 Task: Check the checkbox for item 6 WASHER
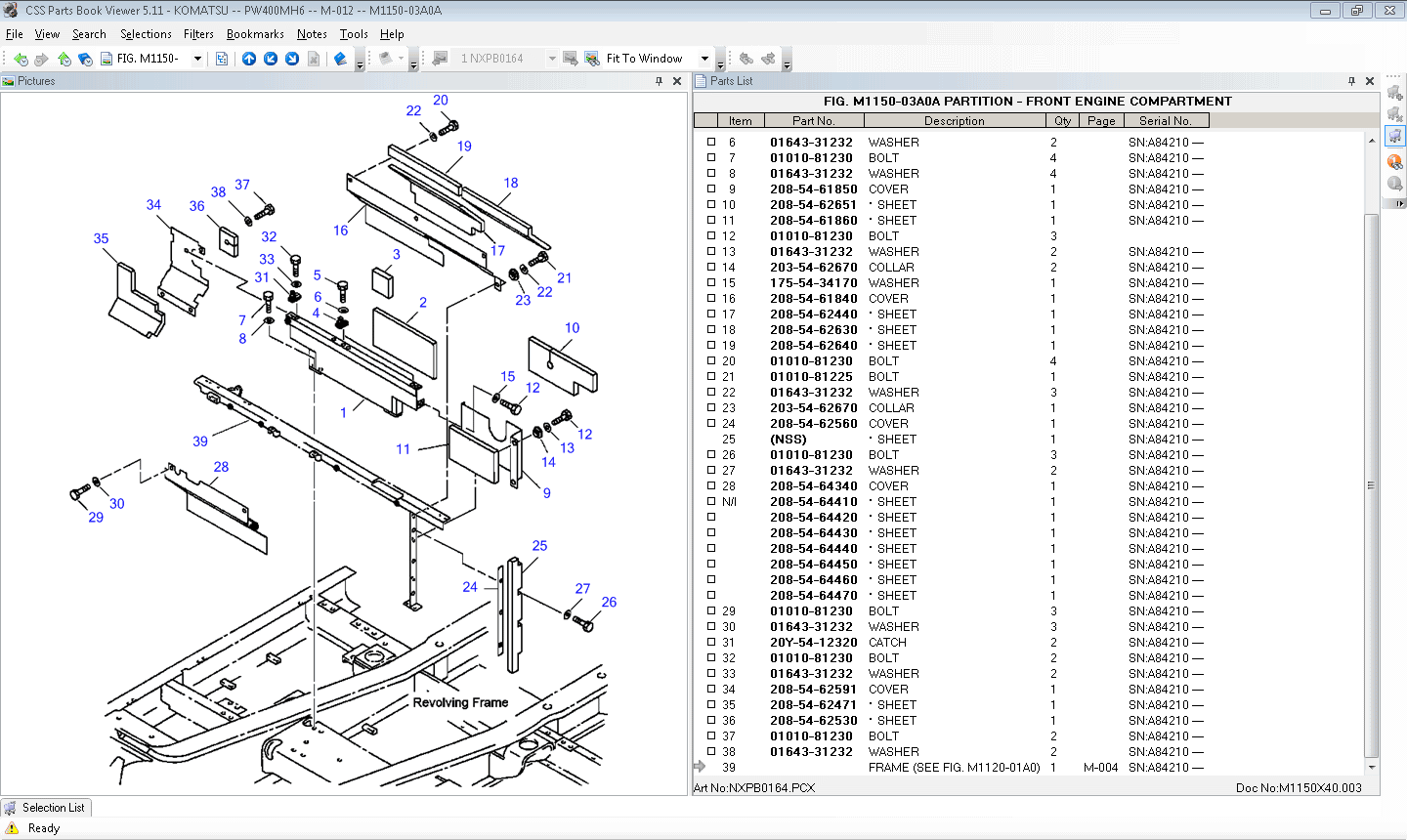(710, 142)
